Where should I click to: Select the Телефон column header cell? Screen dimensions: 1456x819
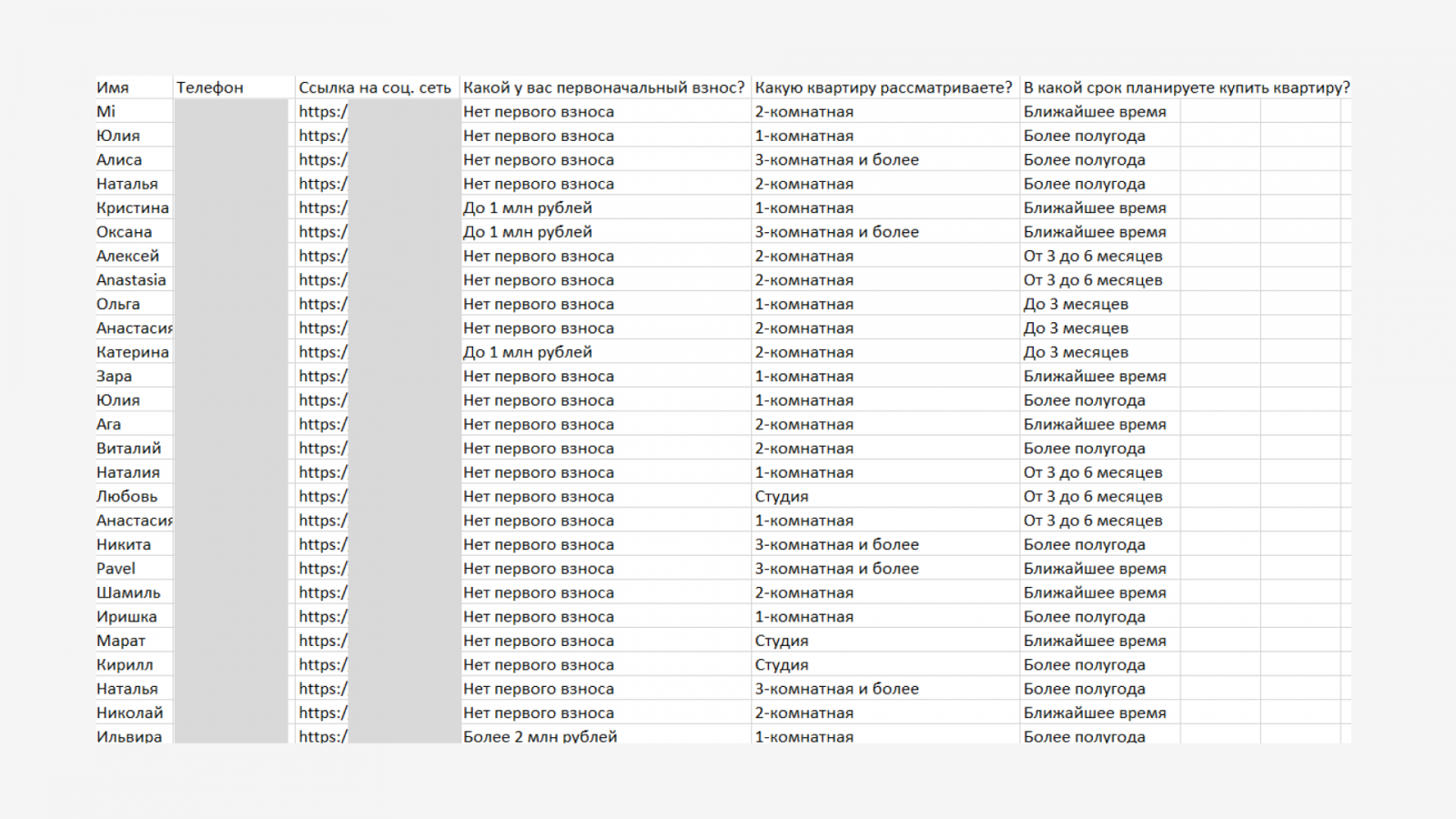pos(210,87)
